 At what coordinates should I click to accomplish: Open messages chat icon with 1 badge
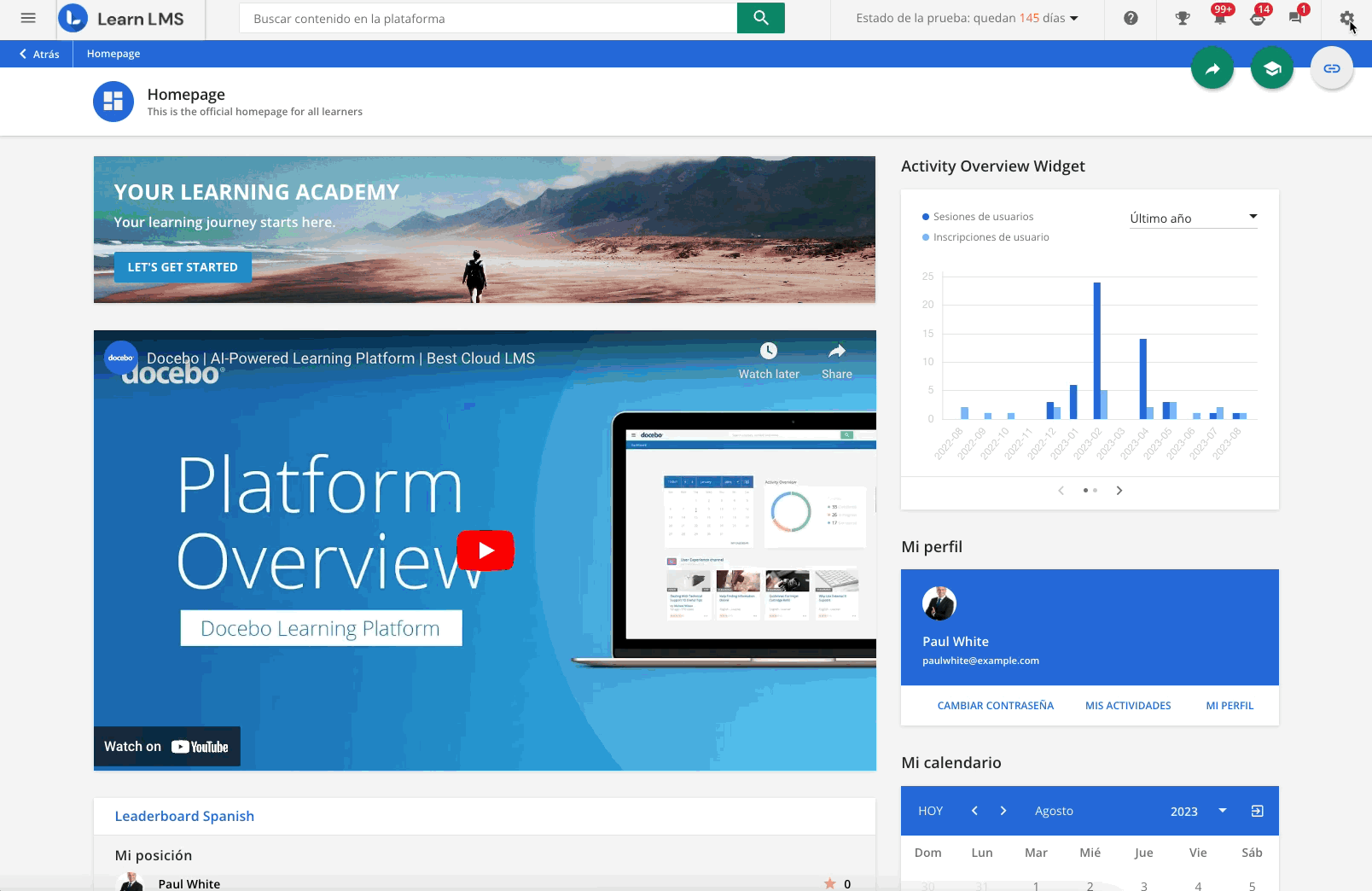pos(1295,17)
